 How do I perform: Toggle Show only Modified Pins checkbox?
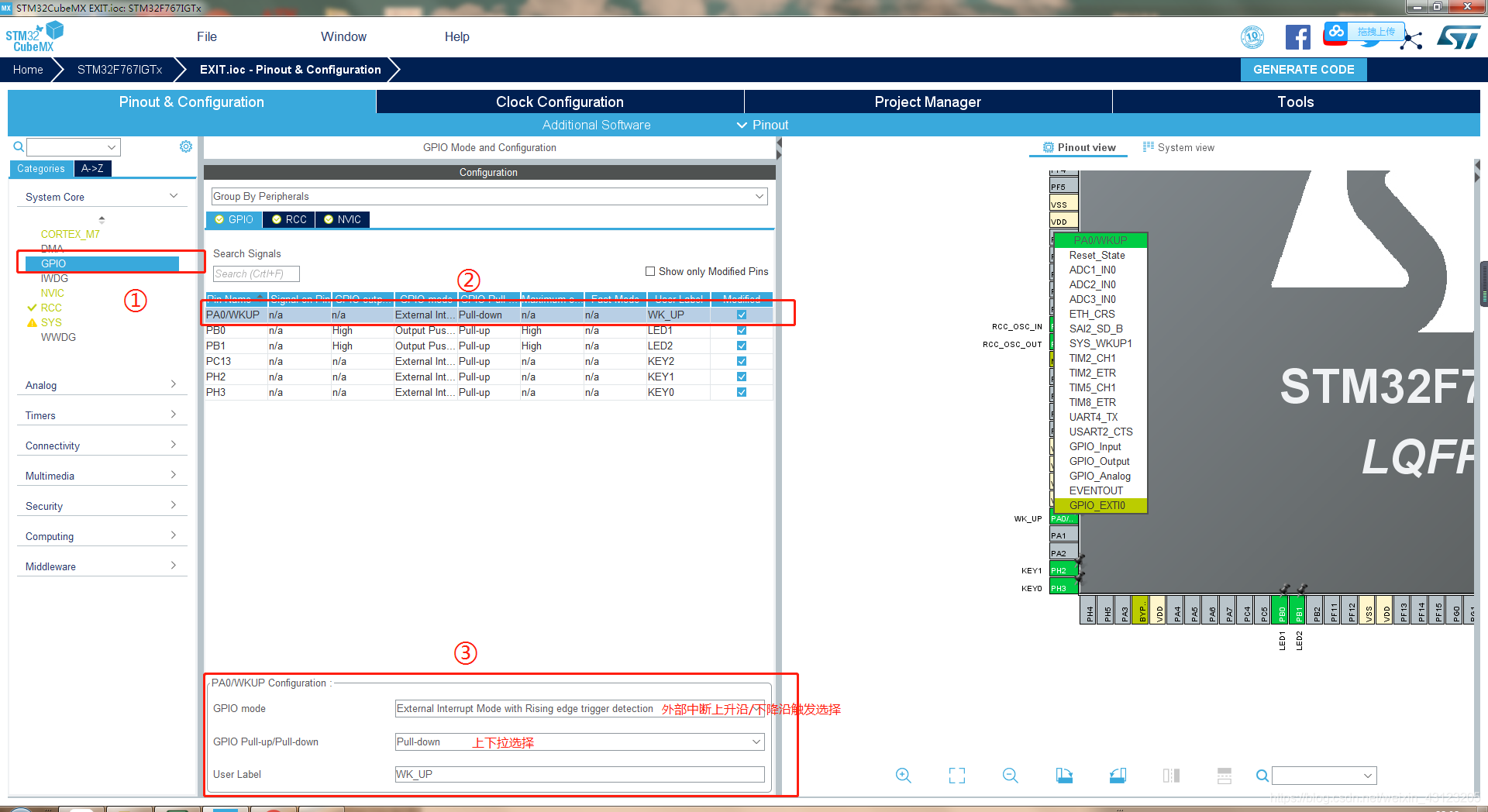pos(650,271)
